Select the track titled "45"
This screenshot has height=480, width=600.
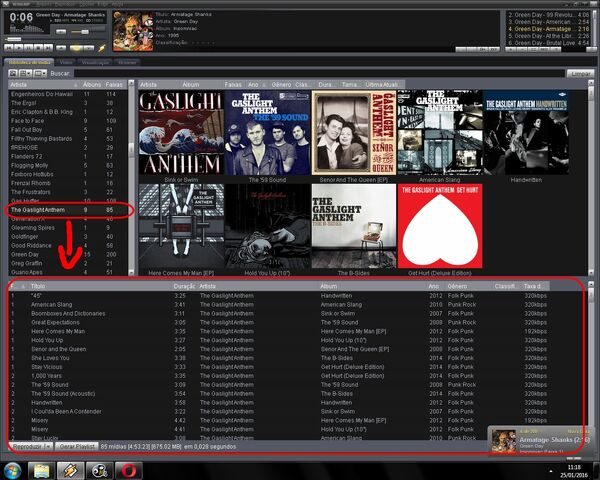pyautogui.click(x=279, y=296)
